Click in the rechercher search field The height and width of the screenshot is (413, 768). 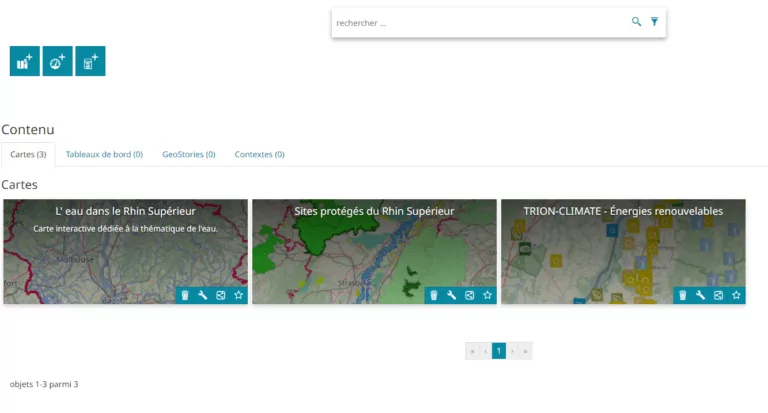pos(478,22)
